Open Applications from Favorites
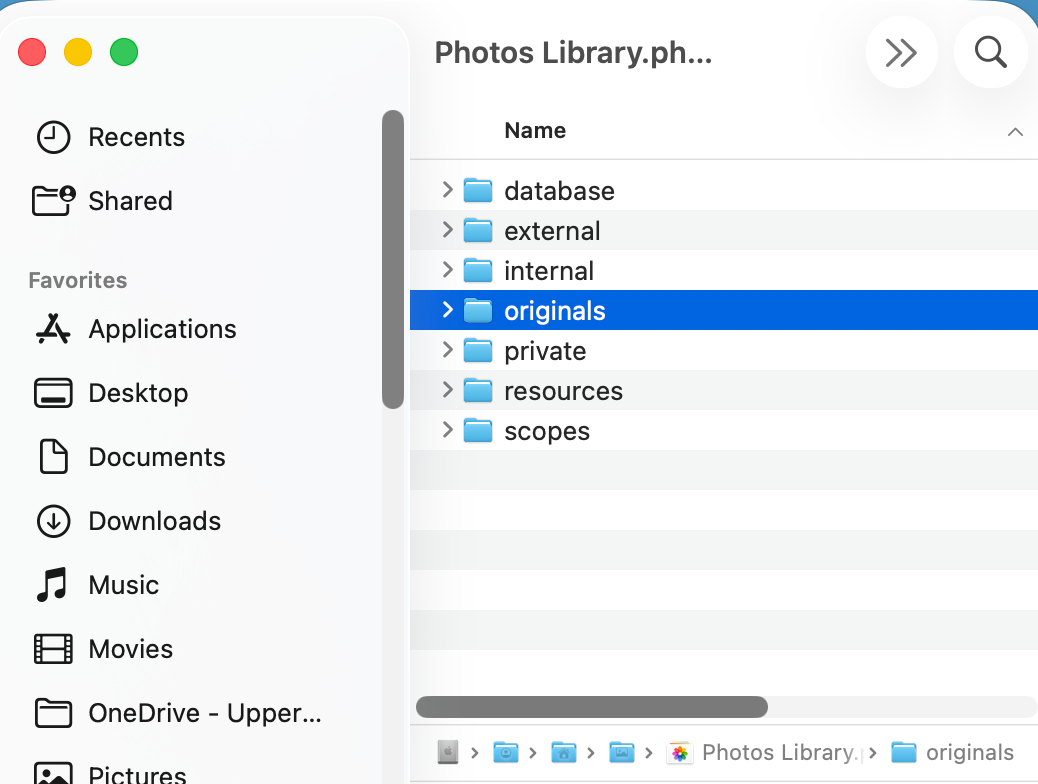 click(x=162, y=329)
